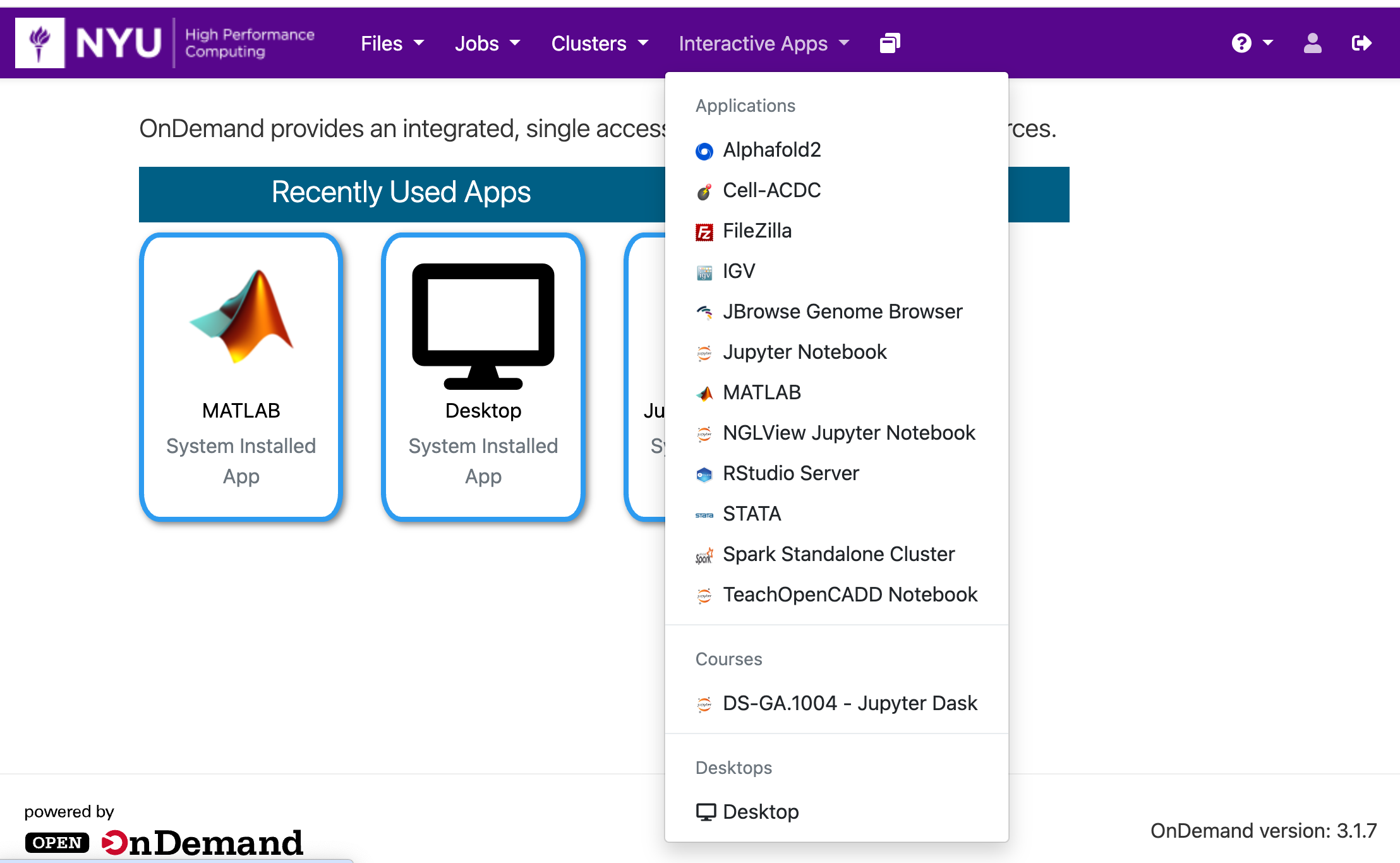
Task: Open Spark Standalone Cluster entry
Action: click(x=836, y=554)
